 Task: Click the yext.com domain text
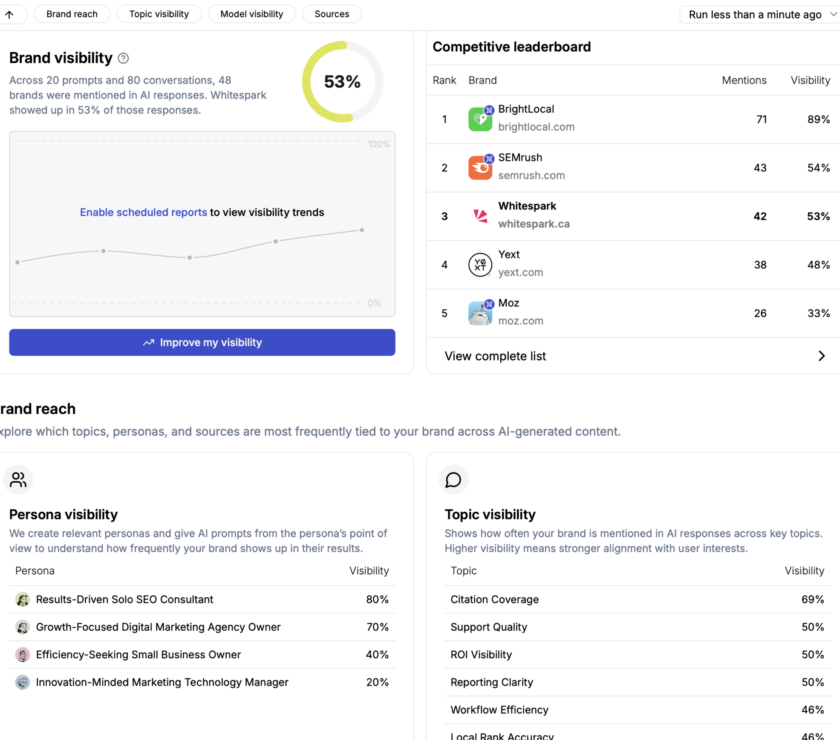pos(521,272)
